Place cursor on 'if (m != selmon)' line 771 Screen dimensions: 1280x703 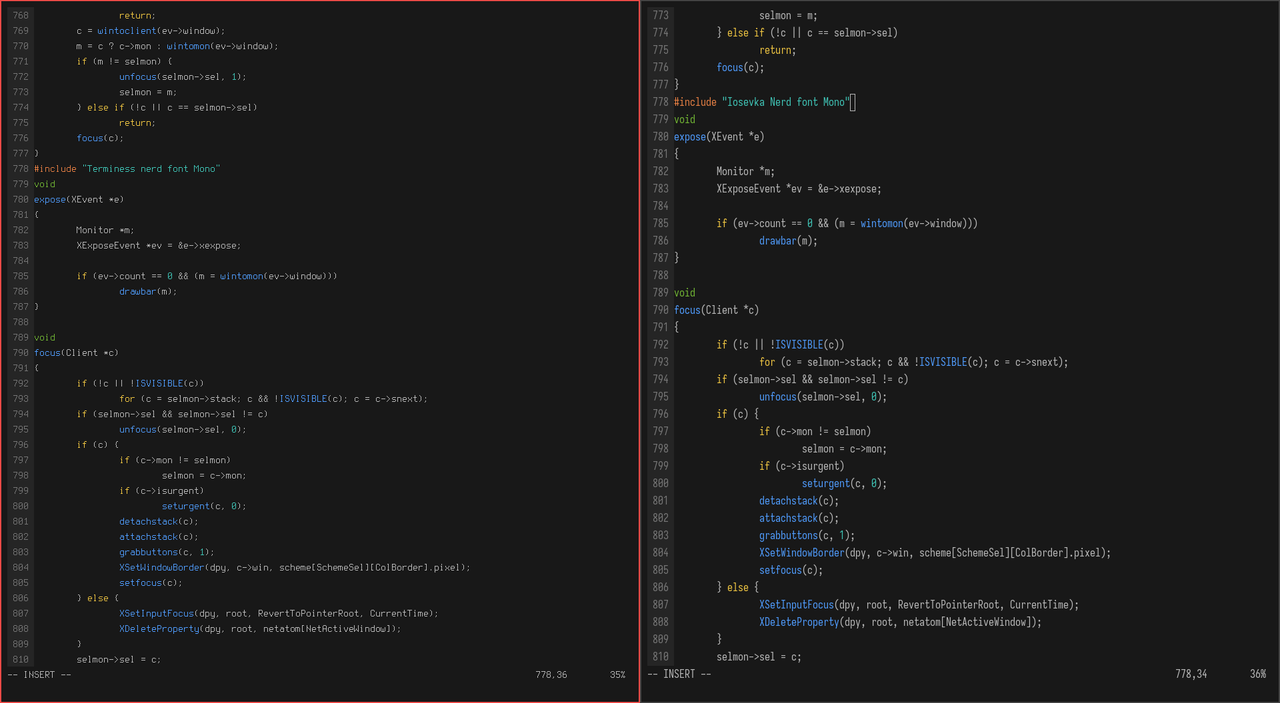click(x=125, y=62)
